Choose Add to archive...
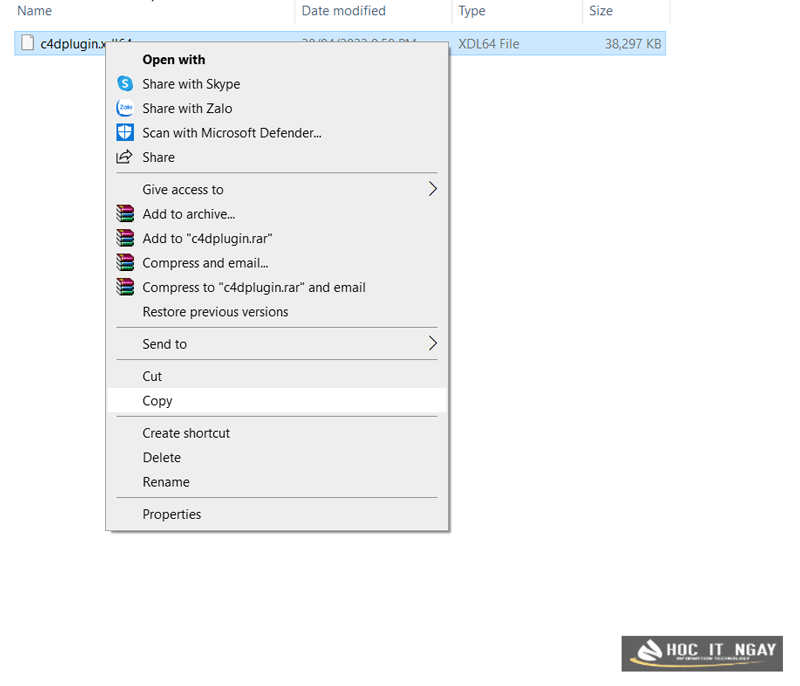 (277, 214)
